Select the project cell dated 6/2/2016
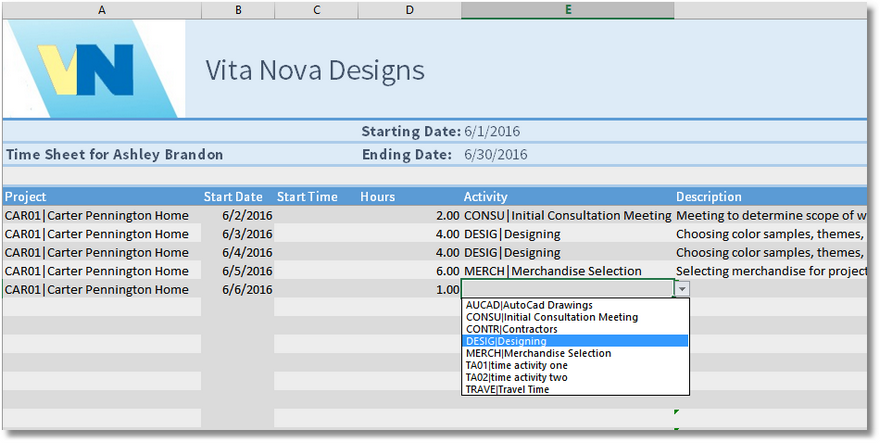The height and width of the screenshot is (443, 880). click(102, 216)
